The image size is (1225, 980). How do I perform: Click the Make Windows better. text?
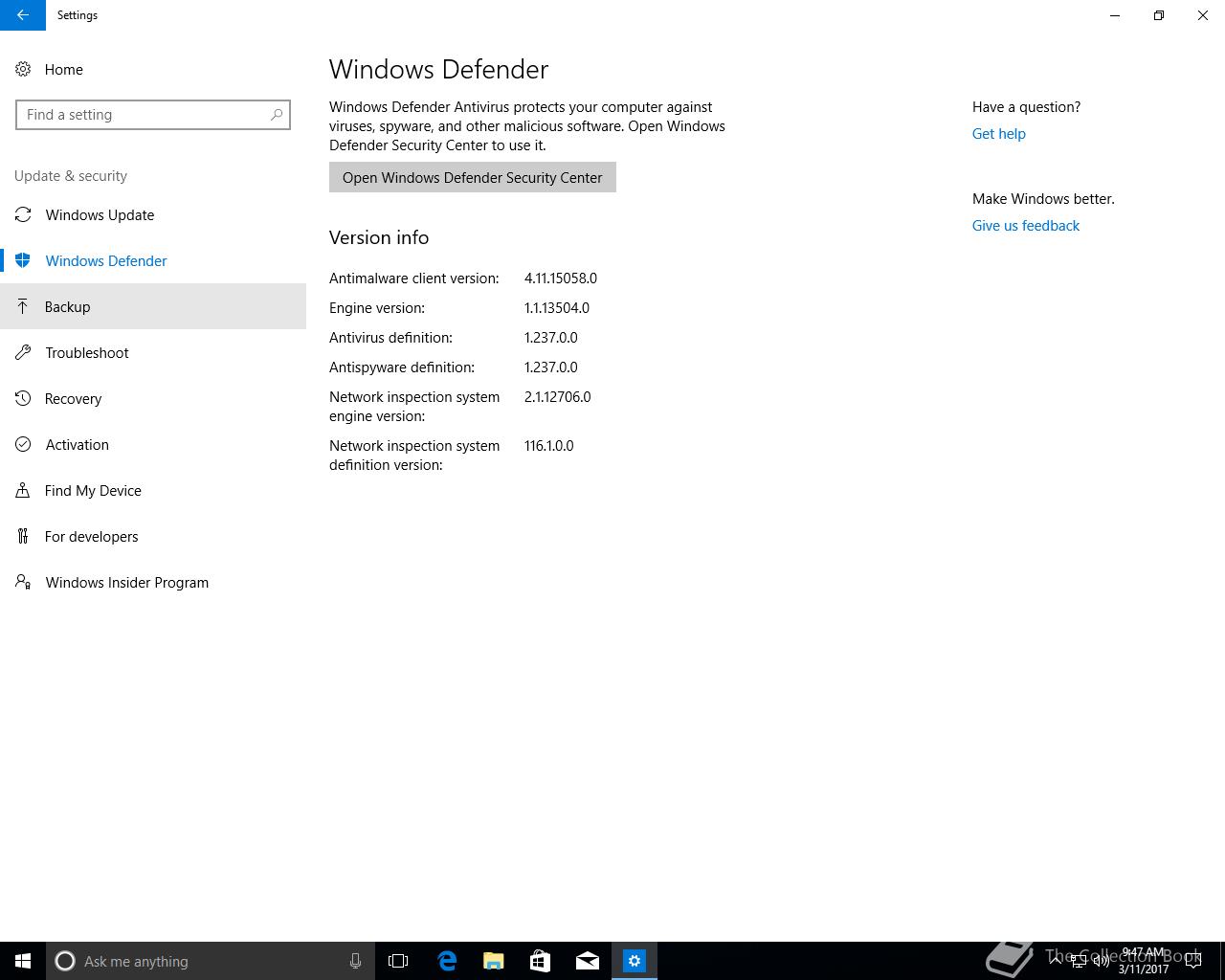[x=1043, y=199]
